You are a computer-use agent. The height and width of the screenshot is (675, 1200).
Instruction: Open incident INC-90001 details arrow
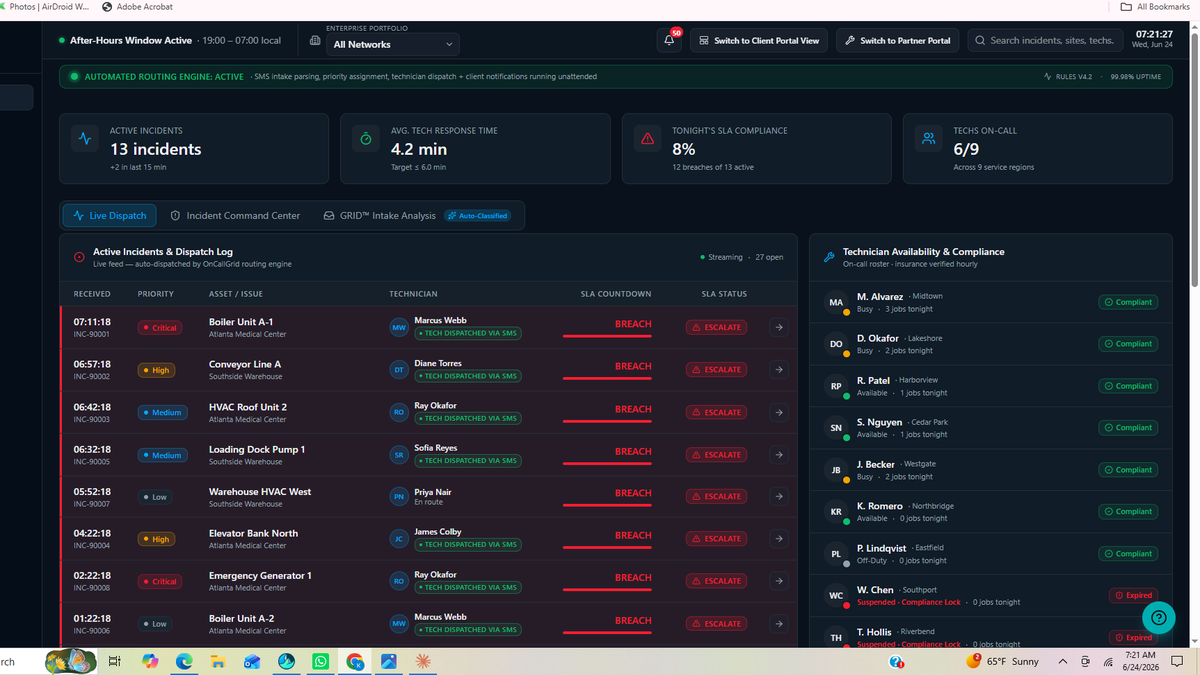pyautogui.click(x=779, y=327)
